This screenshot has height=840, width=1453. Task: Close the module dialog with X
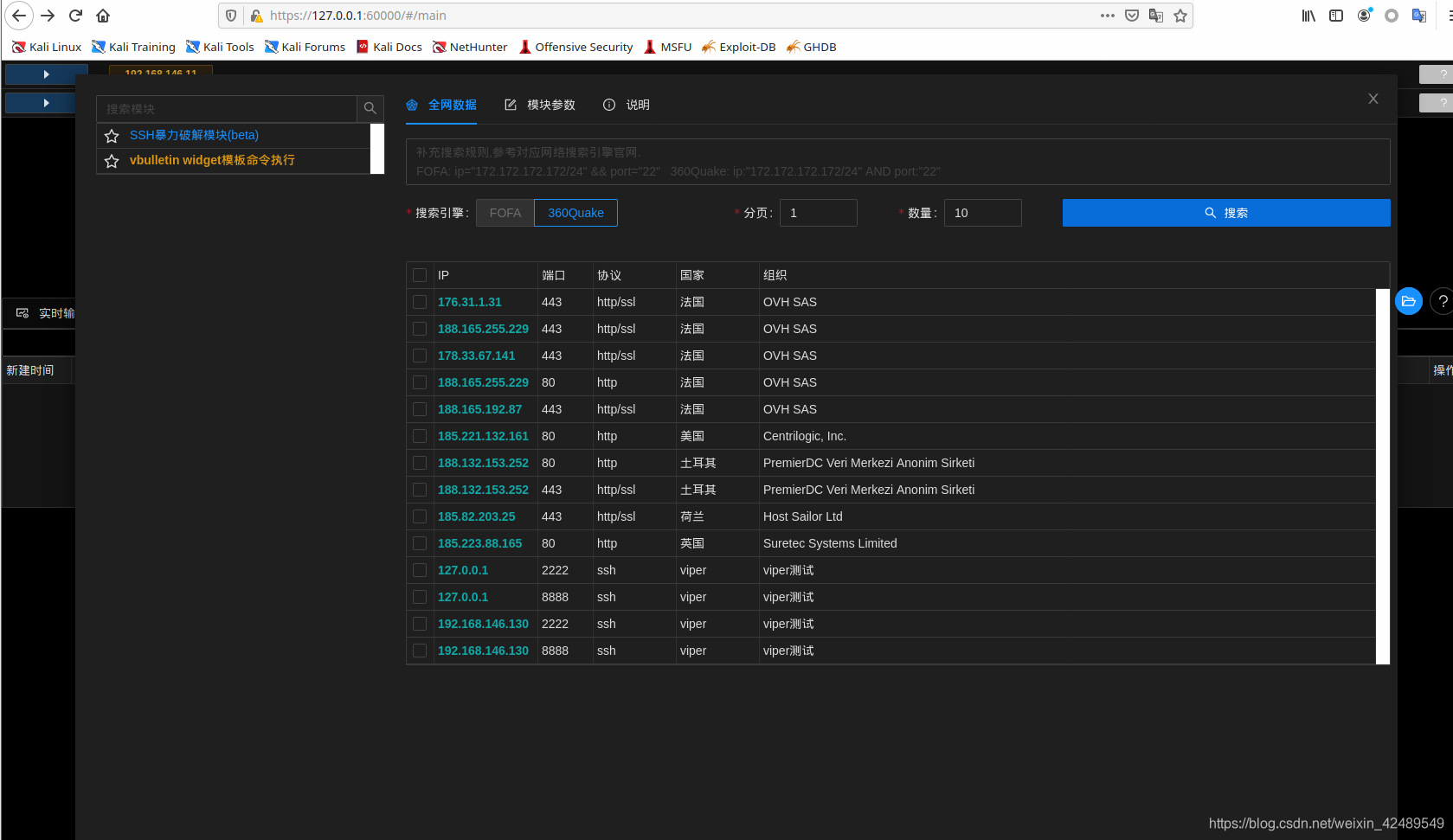(x=1373, y=99)
